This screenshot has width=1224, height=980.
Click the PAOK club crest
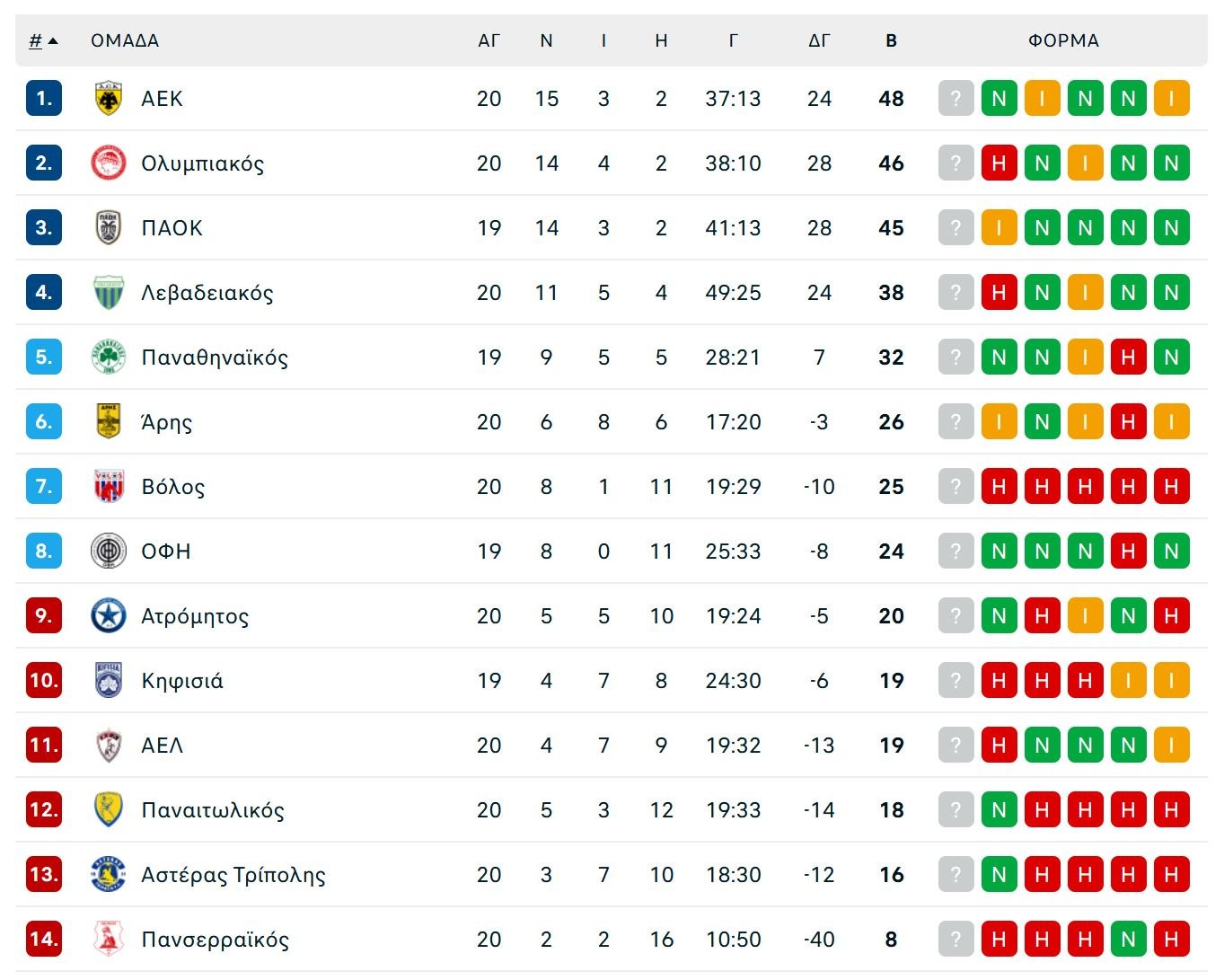click(109, 228)
